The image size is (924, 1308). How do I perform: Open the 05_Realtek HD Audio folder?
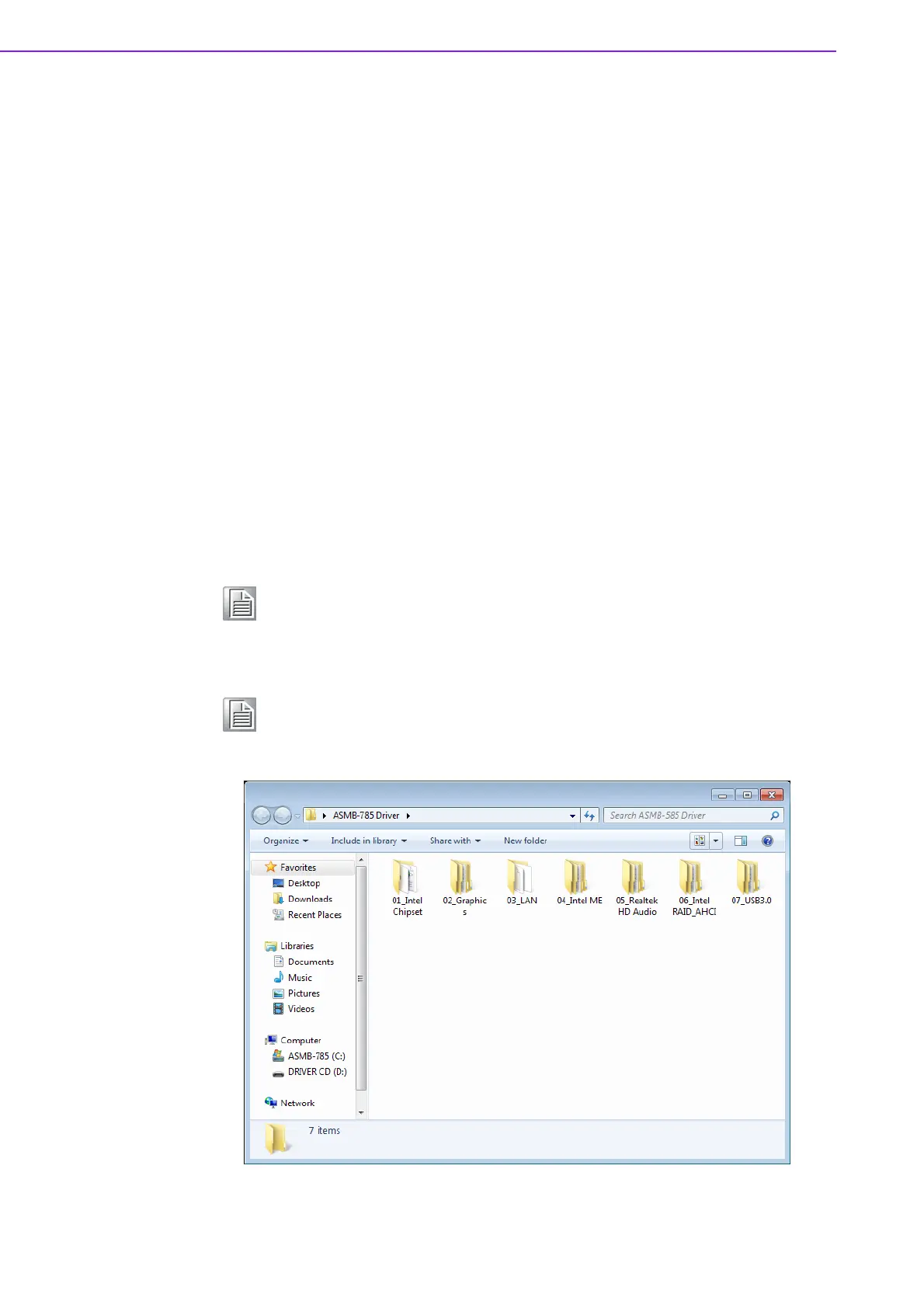pos(637,887)
